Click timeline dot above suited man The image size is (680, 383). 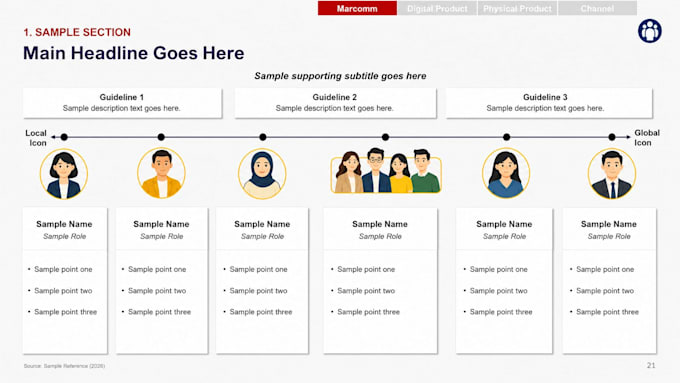[x=612, y=137]
